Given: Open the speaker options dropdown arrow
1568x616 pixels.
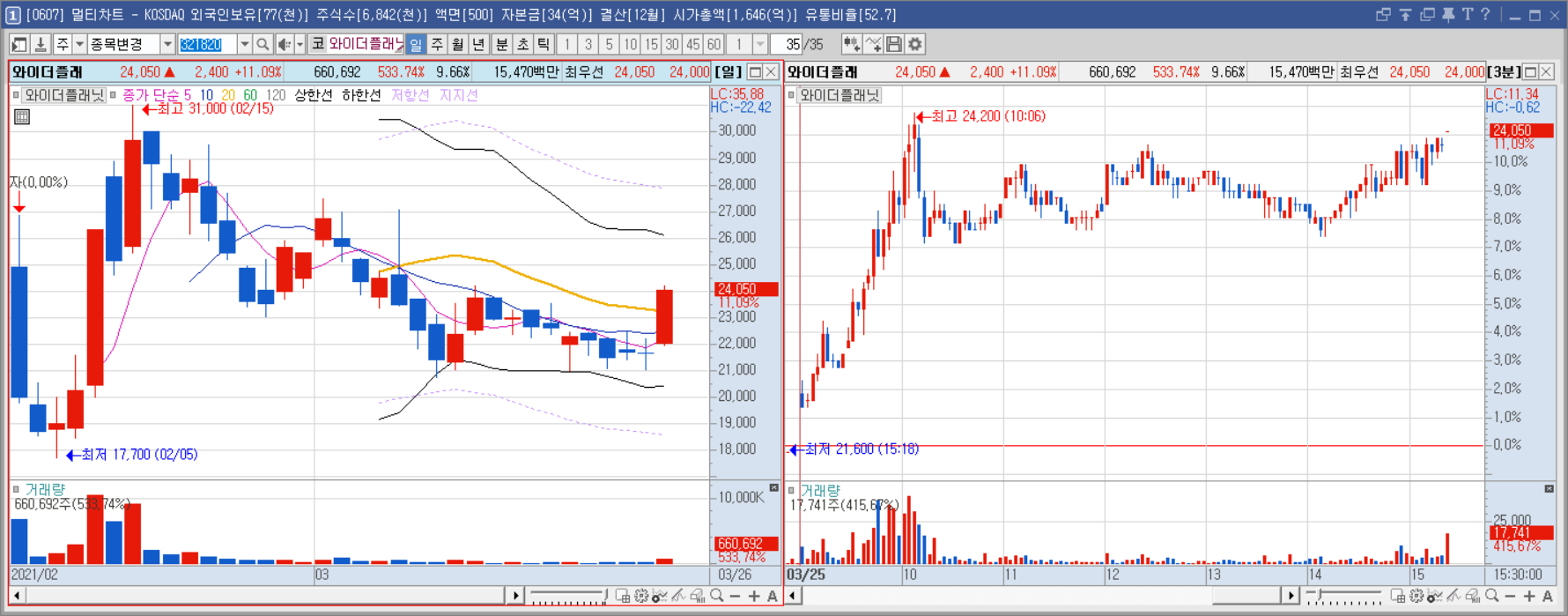Looking at the screenshot, I should pyautogui.click(x=300, y=44).
